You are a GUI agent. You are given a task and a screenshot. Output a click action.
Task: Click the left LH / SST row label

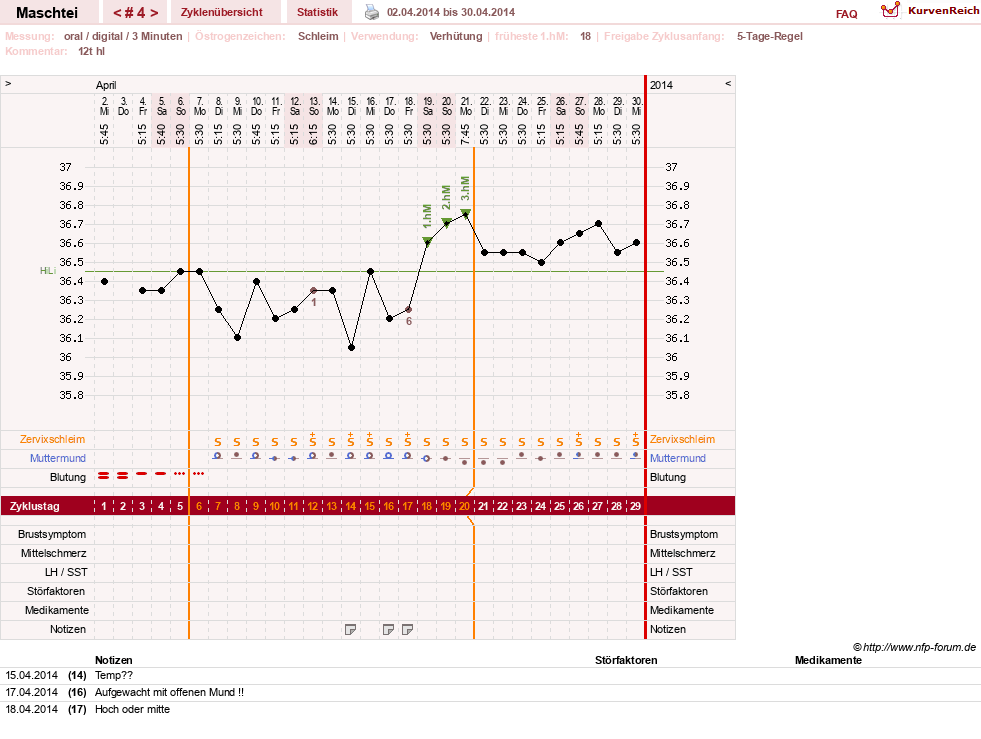coord(66,572)
